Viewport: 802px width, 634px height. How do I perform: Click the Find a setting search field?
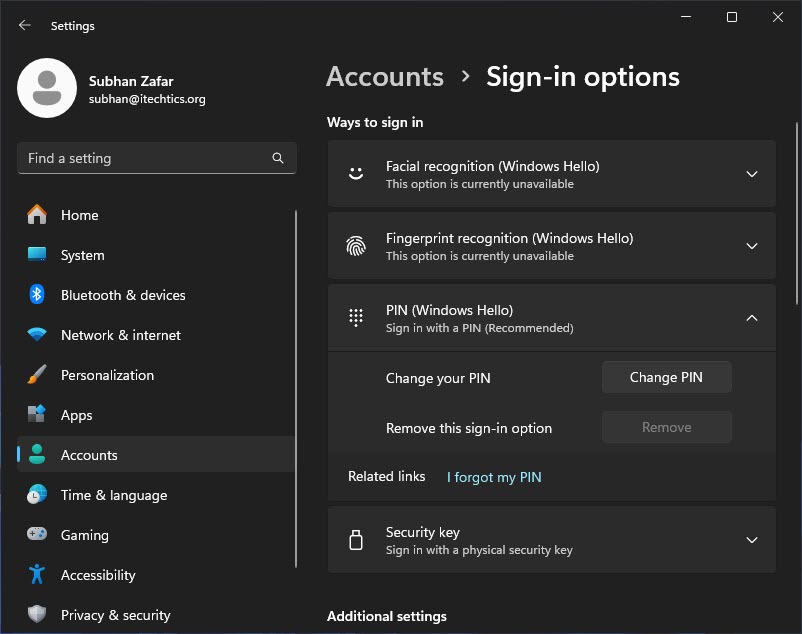(157, 158)
